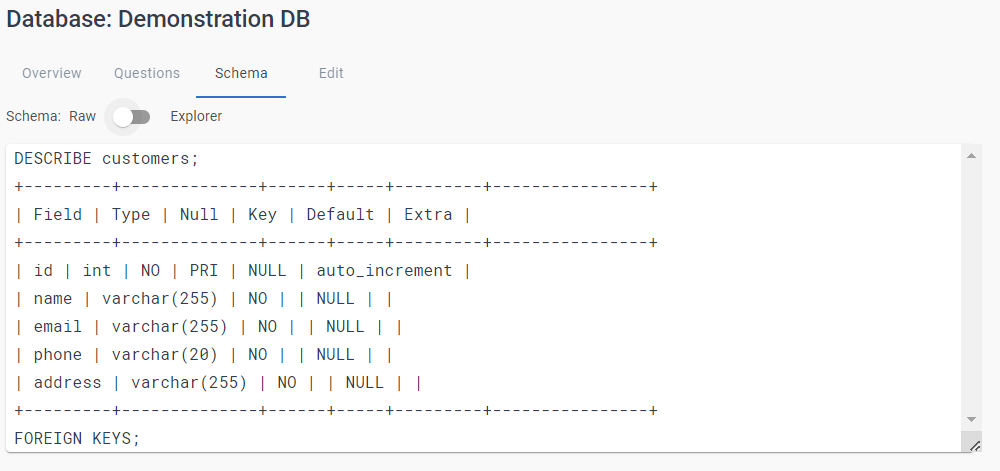1000x471 pixels.
Task: Switch to the Questions tab
Action: 147,73
